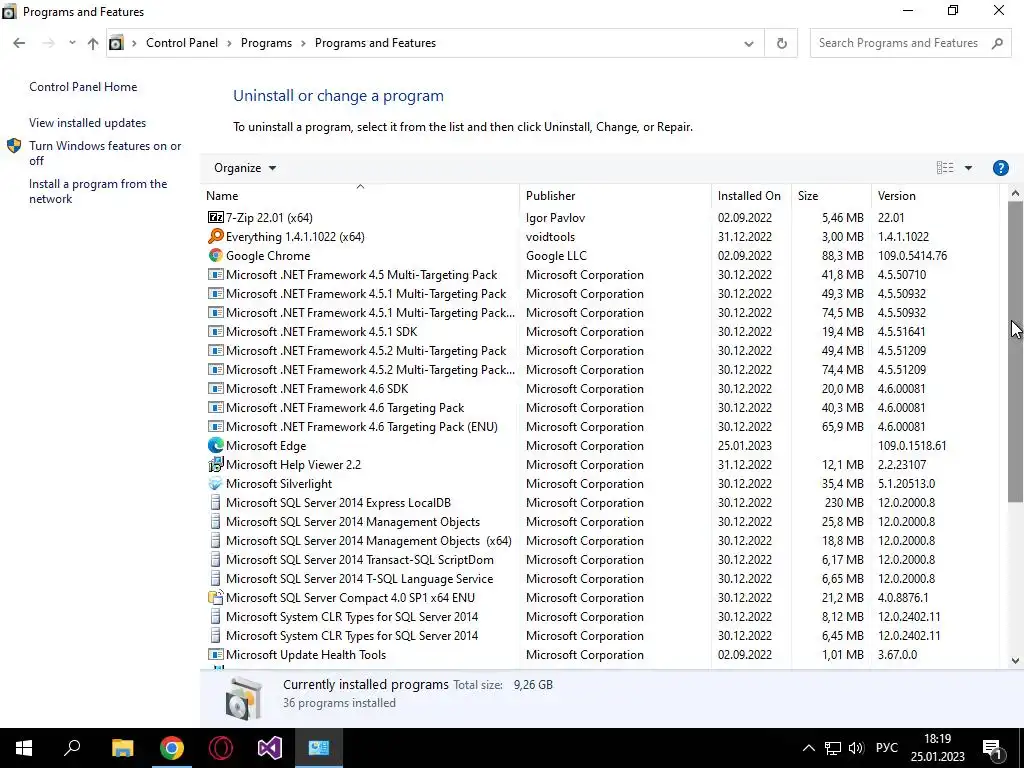Switch РУС keyboard language indicator

tap(886, 748)
